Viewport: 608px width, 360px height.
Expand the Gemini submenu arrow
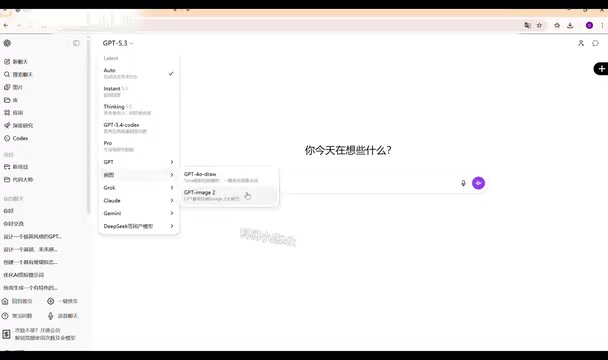coord(172,213)
